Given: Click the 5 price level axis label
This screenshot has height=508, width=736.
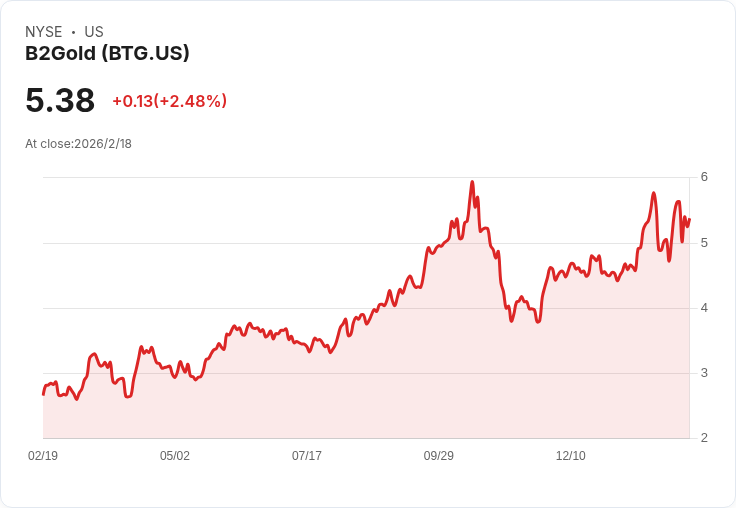Looking at the screenshot, I should pos(704,243).
